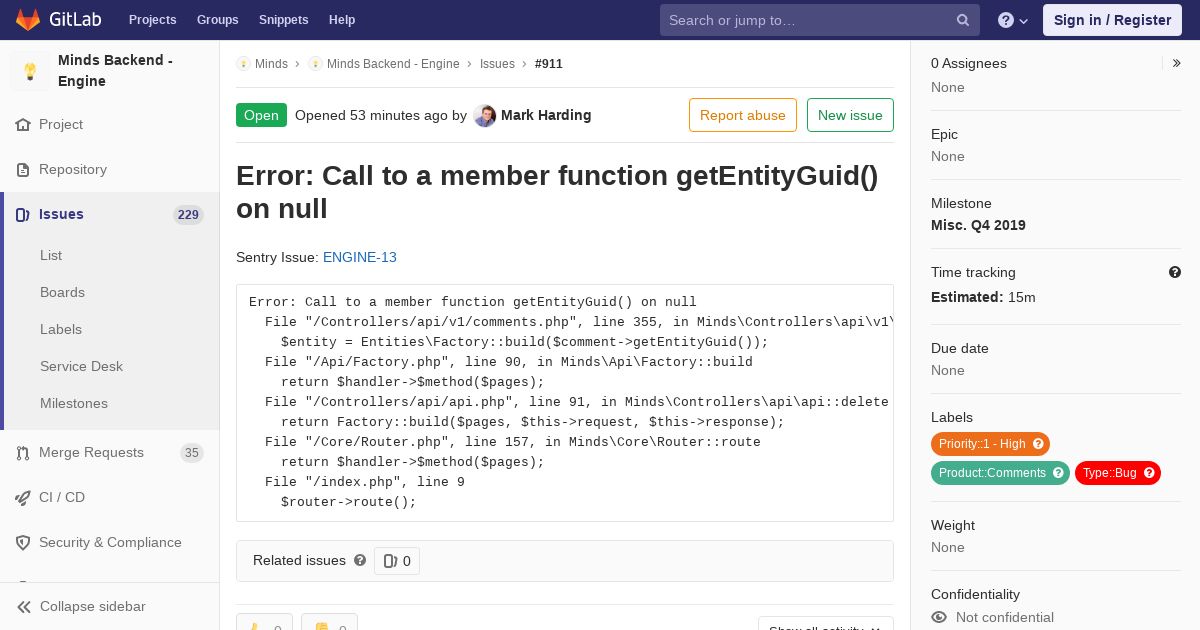Click the Time tracking help icon

[x=1175, y=272]
